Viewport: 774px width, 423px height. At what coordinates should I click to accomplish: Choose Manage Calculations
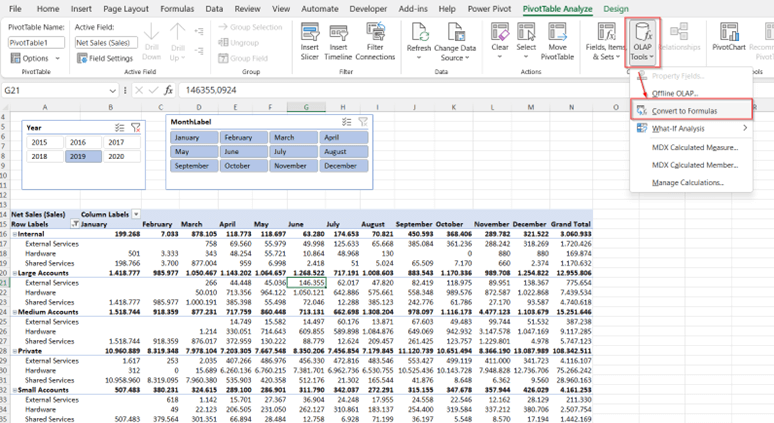692,183
